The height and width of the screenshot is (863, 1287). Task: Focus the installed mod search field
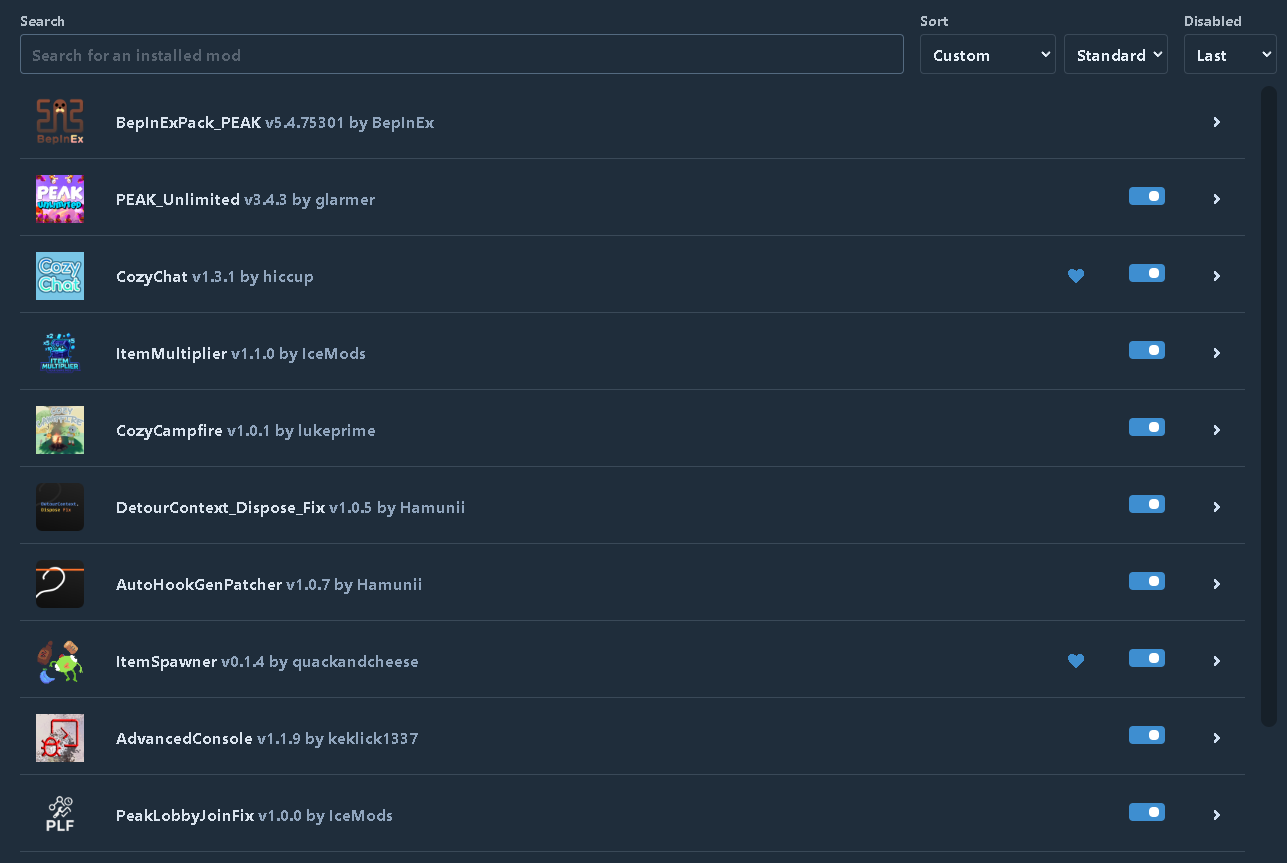tap(462, 55)
